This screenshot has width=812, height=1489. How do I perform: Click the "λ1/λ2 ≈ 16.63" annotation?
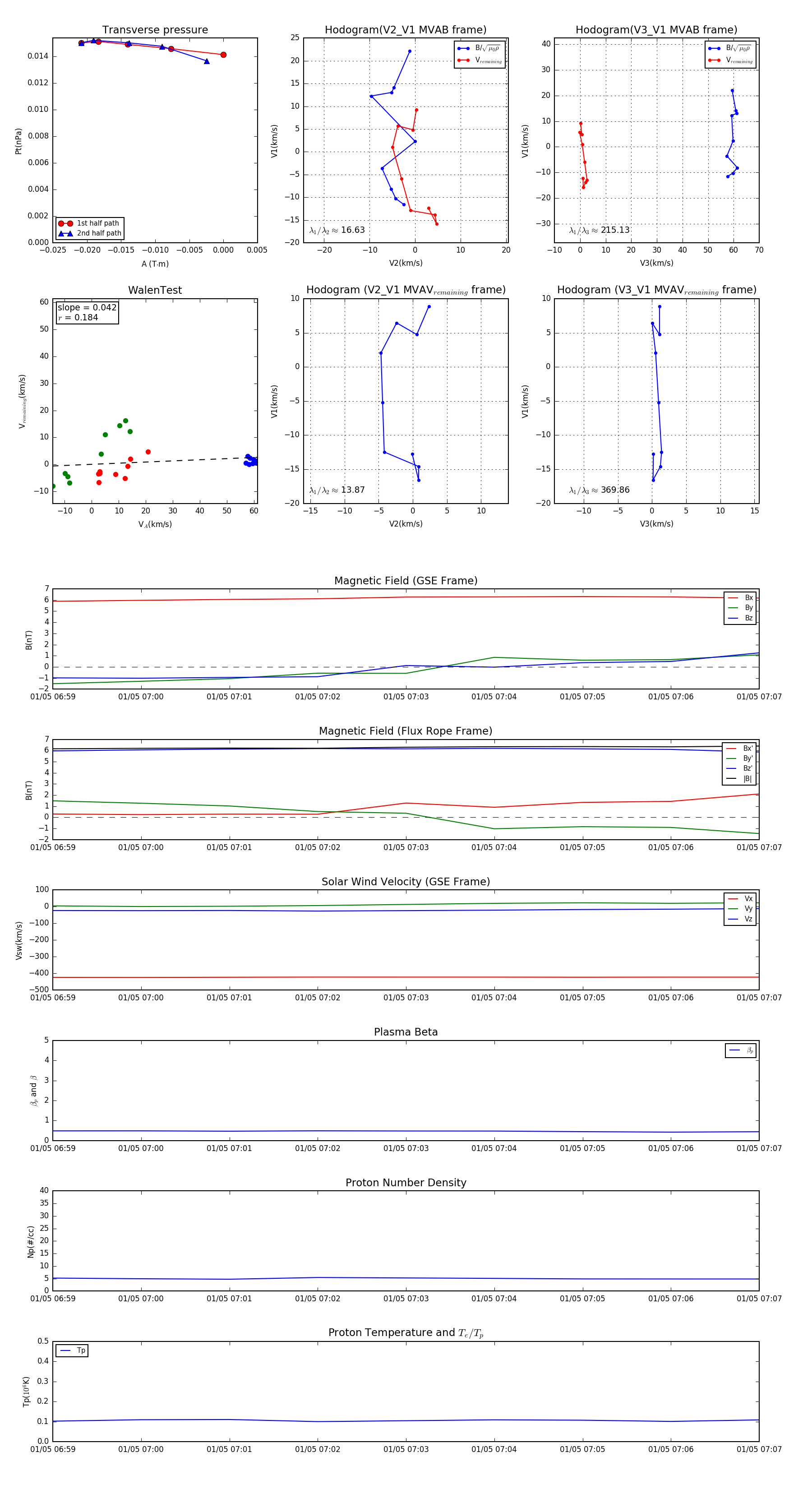[337, 230]
